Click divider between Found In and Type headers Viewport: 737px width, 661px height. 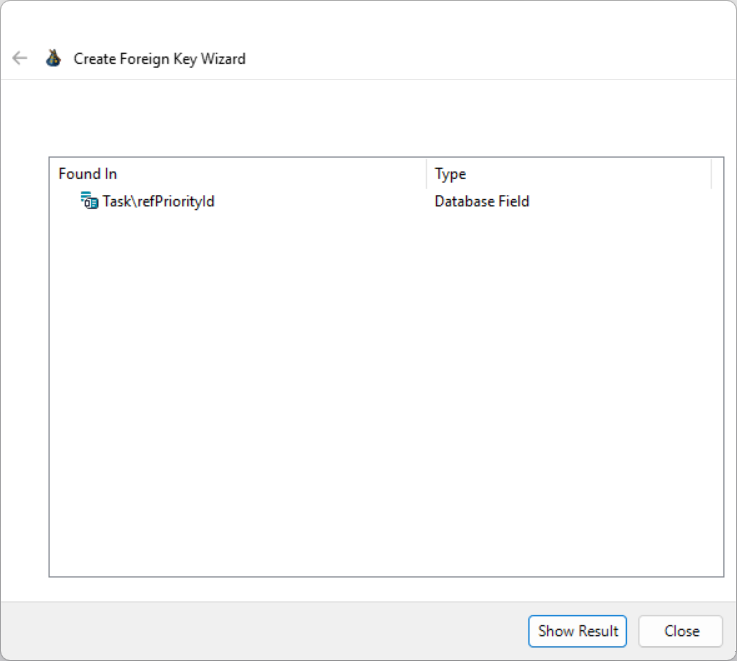[x=427, y=174]
